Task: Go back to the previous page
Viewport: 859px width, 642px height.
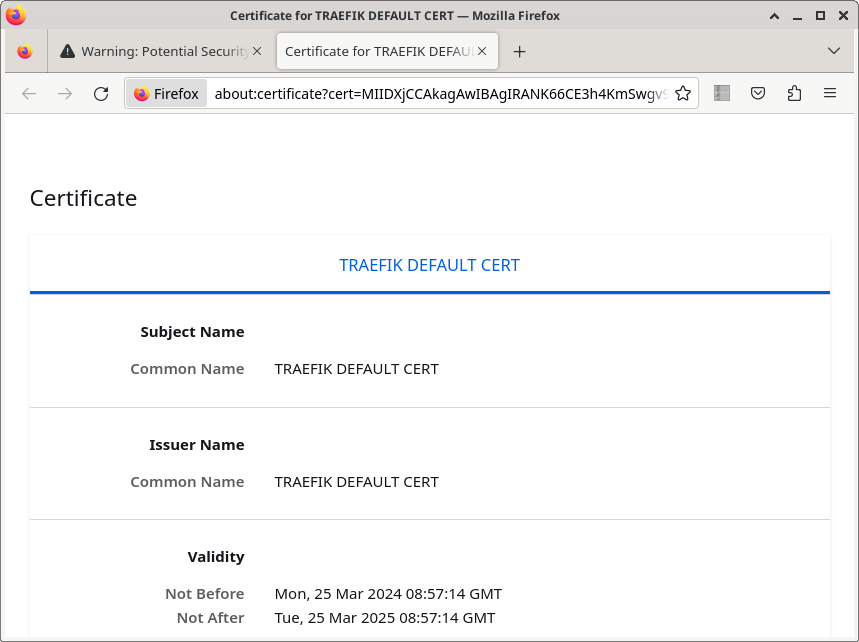Action: click(x=29, y=94)
